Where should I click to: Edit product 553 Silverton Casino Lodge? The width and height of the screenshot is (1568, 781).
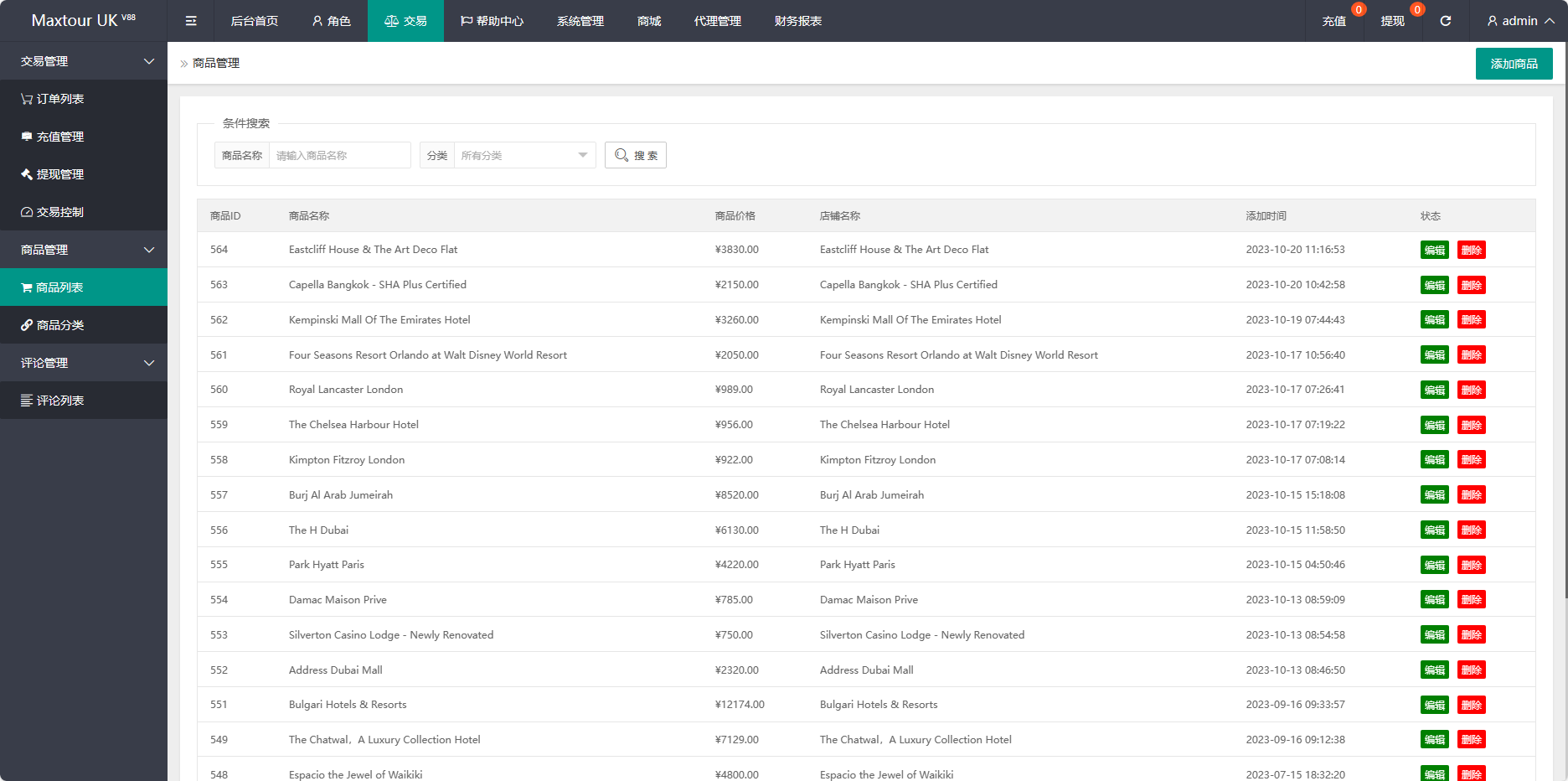tap(1435, 635)
